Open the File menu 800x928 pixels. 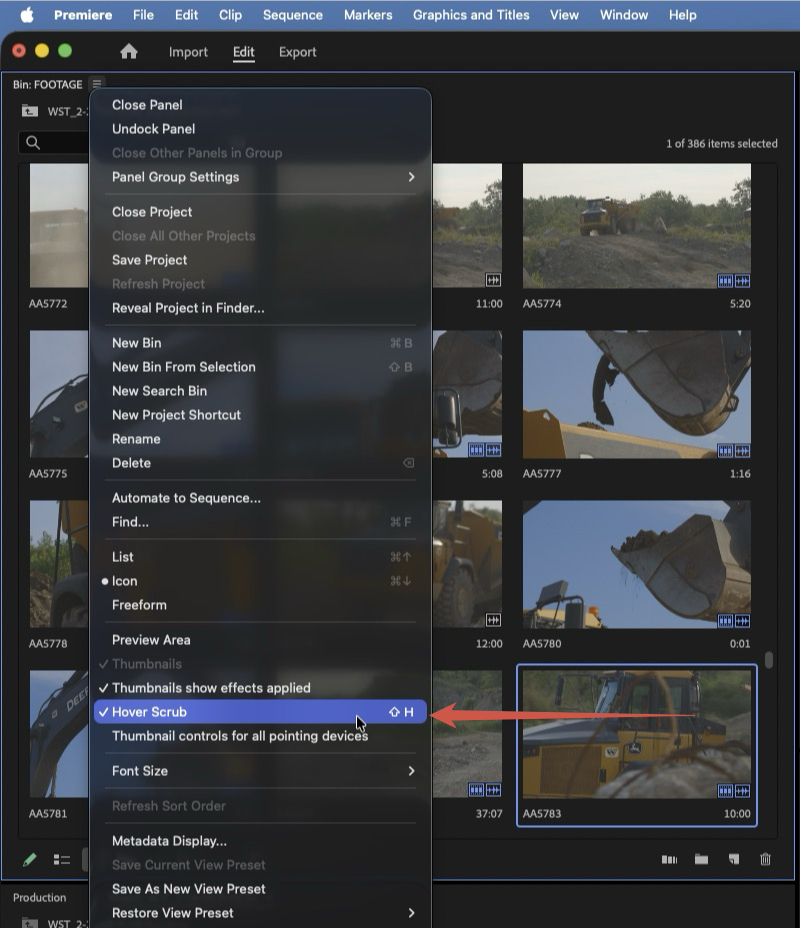click(143, 15)
